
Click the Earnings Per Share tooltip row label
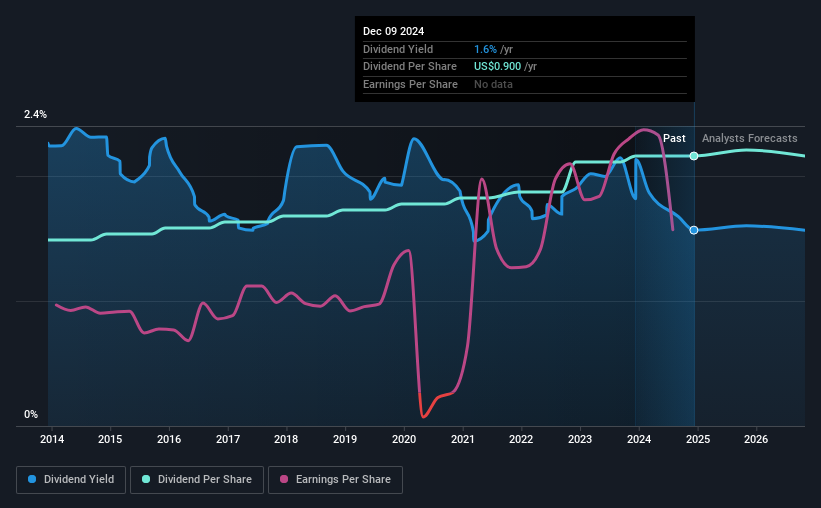click(410, 84)
